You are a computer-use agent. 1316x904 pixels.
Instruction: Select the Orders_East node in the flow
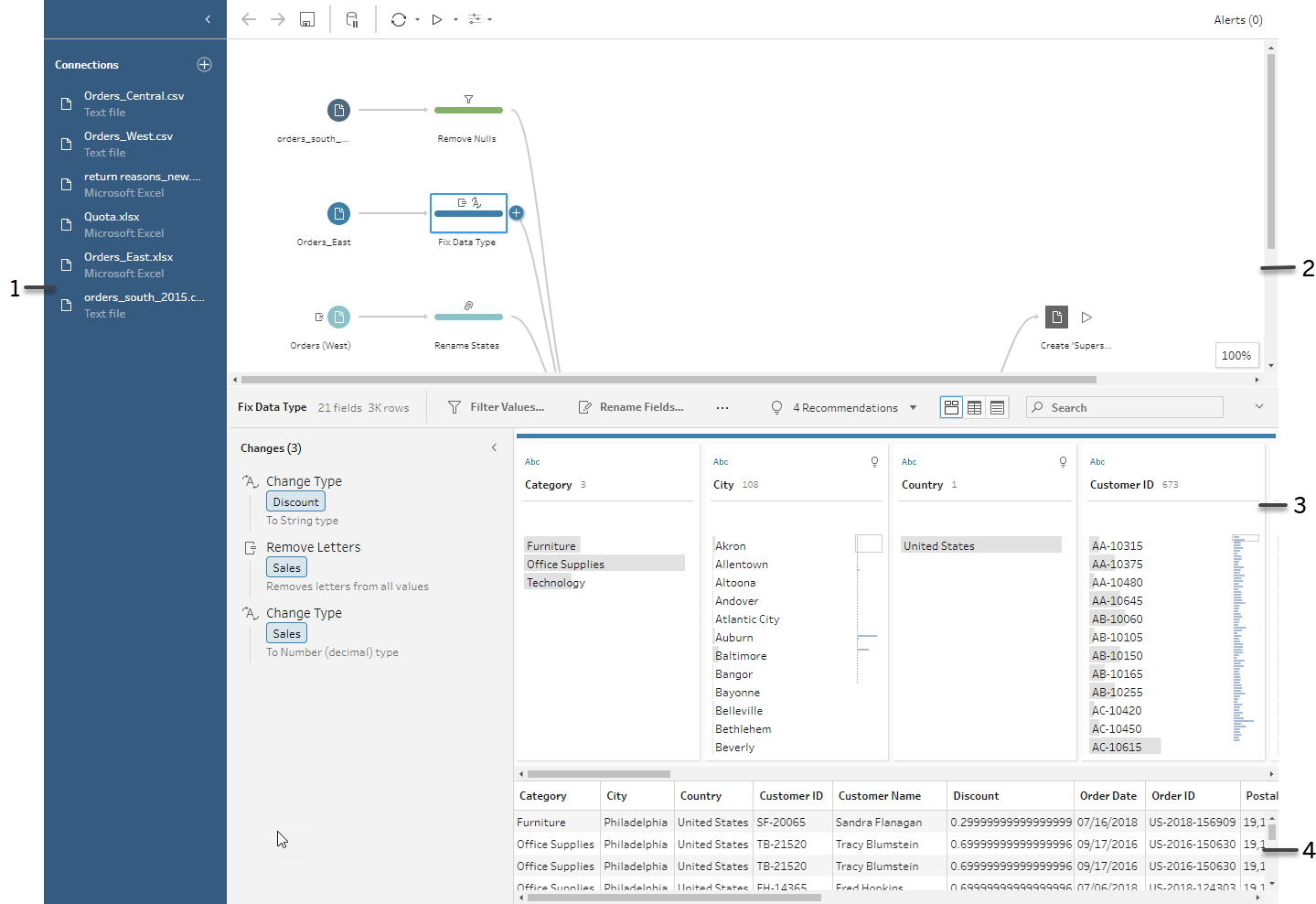(x=338, y=212)
